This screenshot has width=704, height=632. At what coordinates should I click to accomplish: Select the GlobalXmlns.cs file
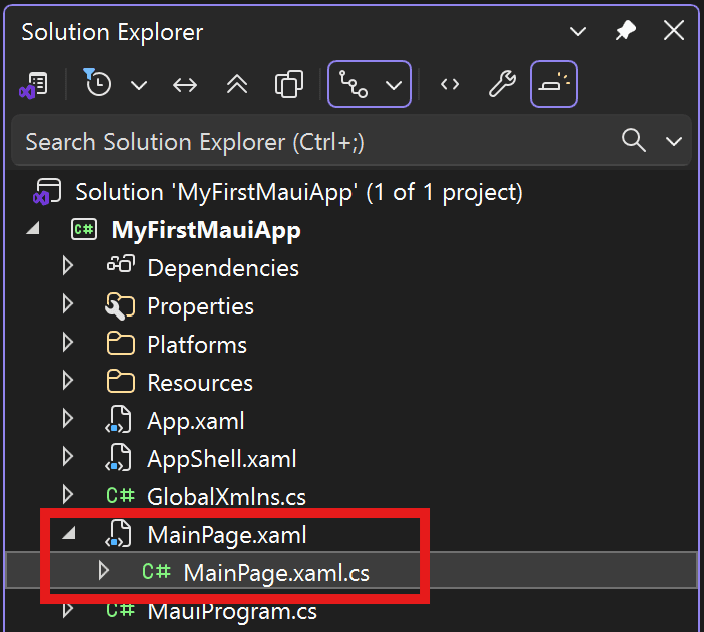point(226,497)
